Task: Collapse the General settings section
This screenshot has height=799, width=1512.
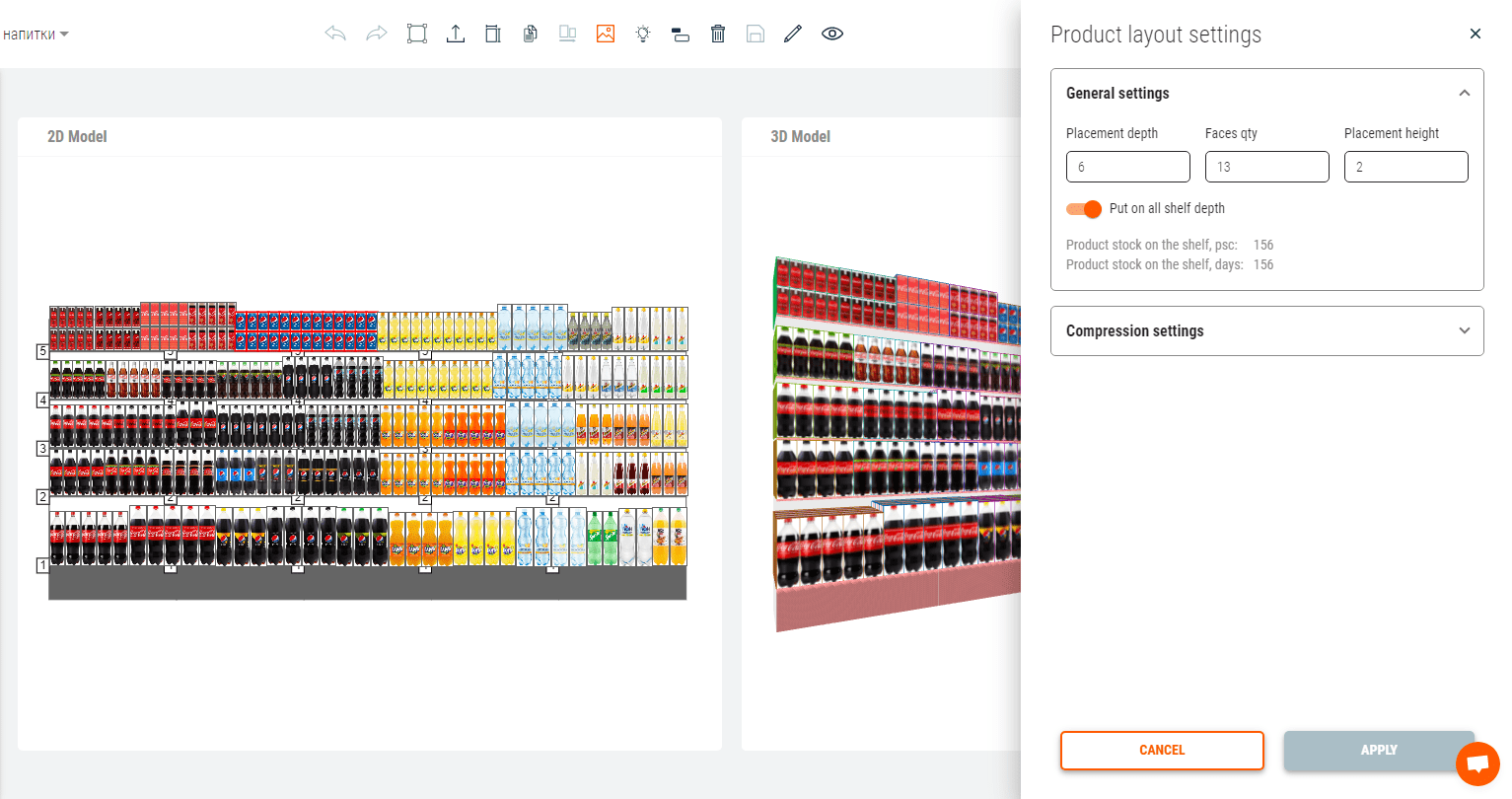Action: [1464, 92]
